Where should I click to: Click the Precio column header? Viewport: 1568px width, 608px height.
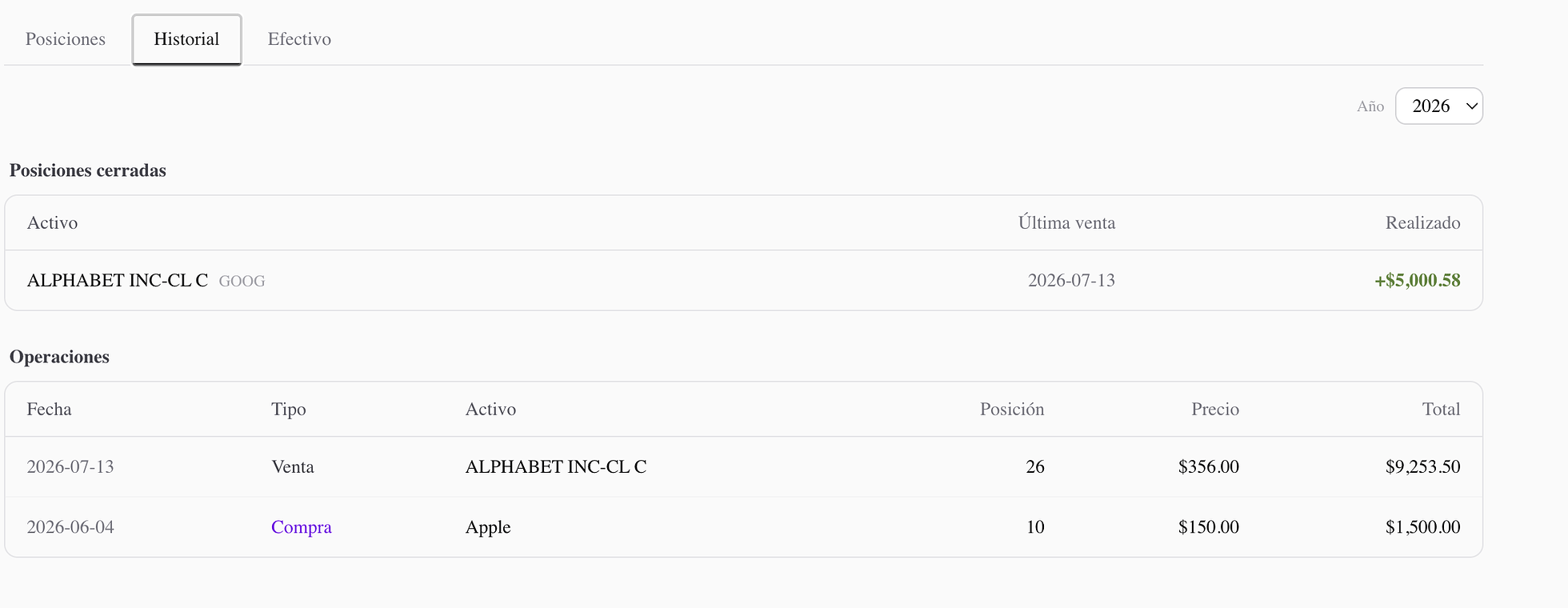[x=1214, y=409]
